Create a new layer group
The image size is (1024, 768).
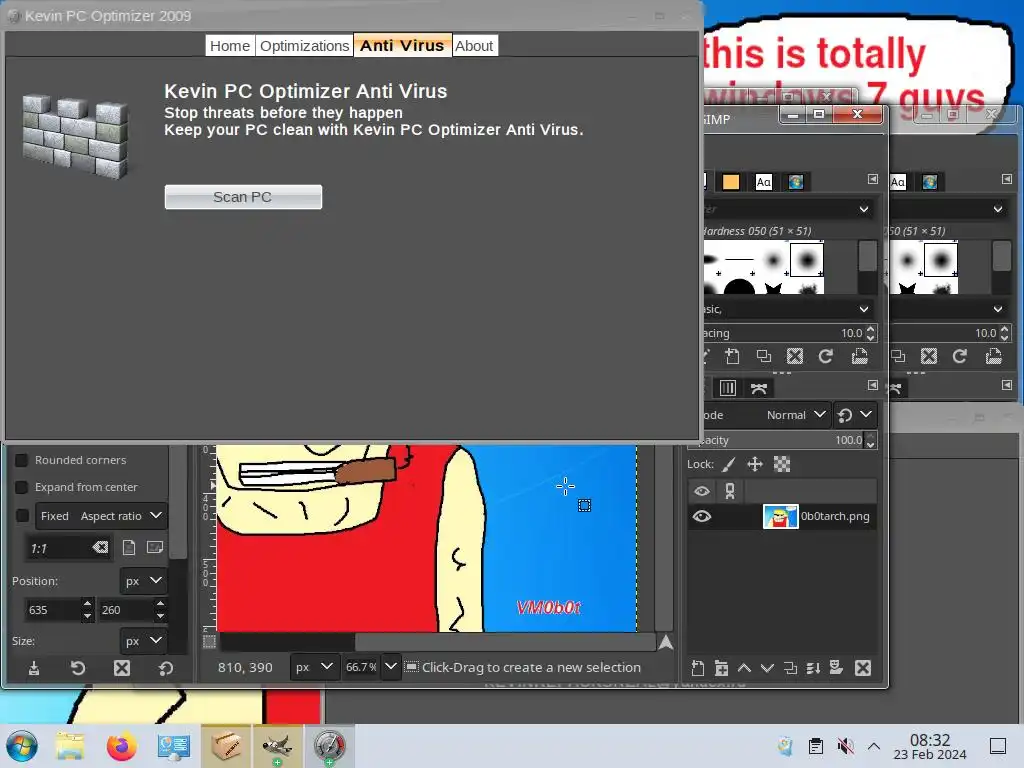pos(721,667)
